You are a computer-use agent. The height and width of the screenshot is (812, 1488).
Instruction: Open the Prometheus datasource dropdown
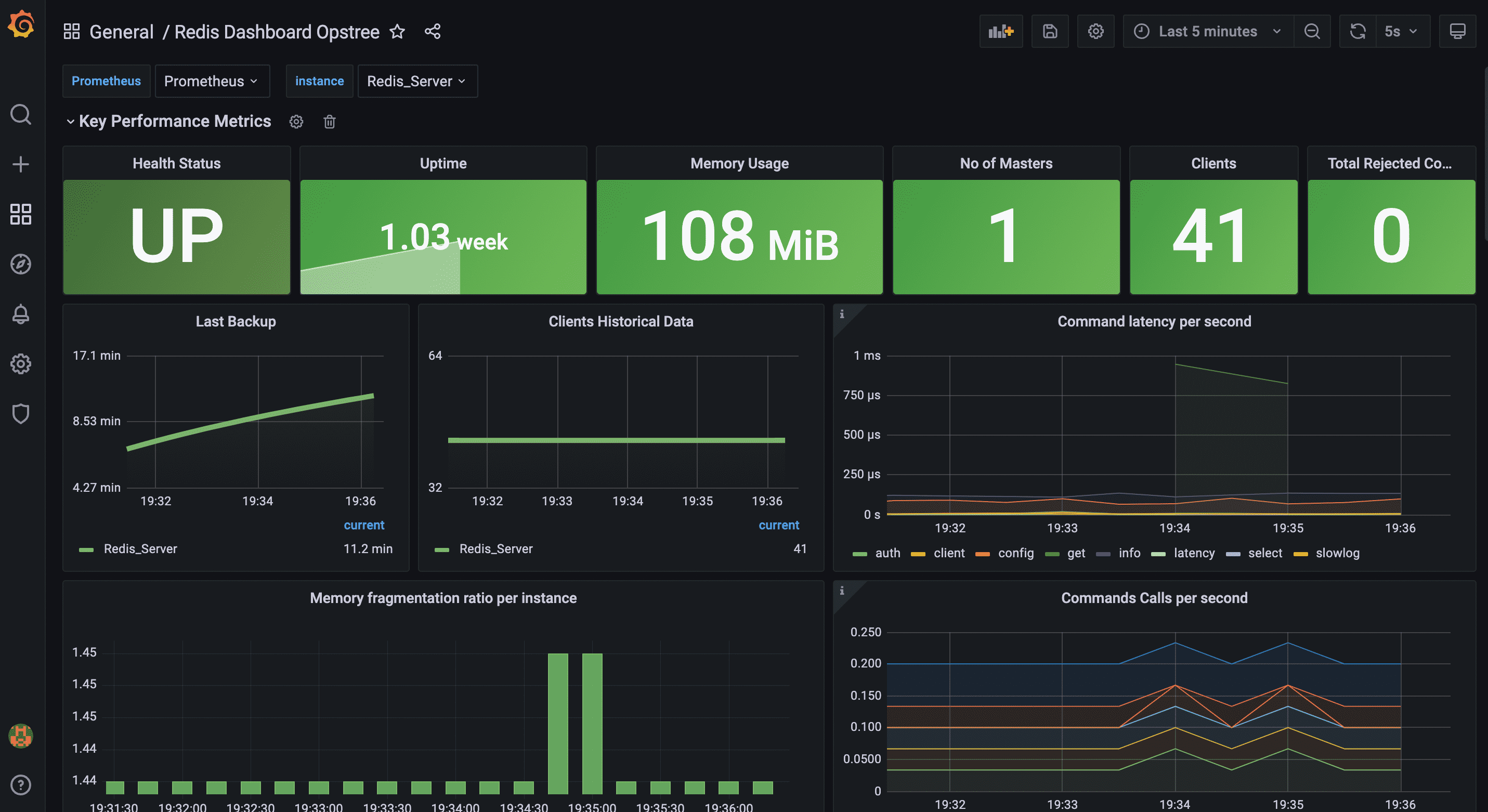click(x=212, y=81)
